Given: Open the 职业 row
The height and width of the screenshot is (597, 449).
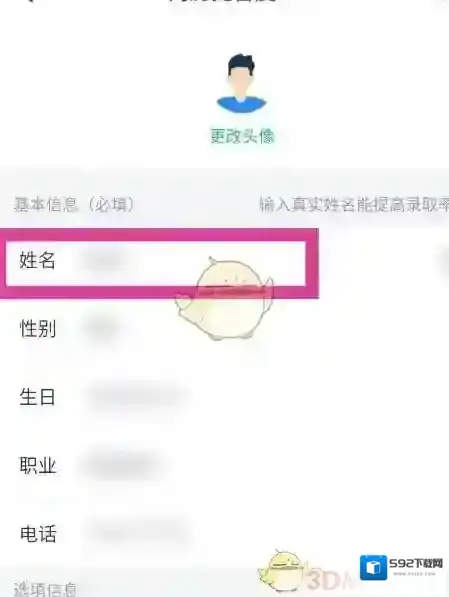Looking at the screenshot, I should [224, 465].
